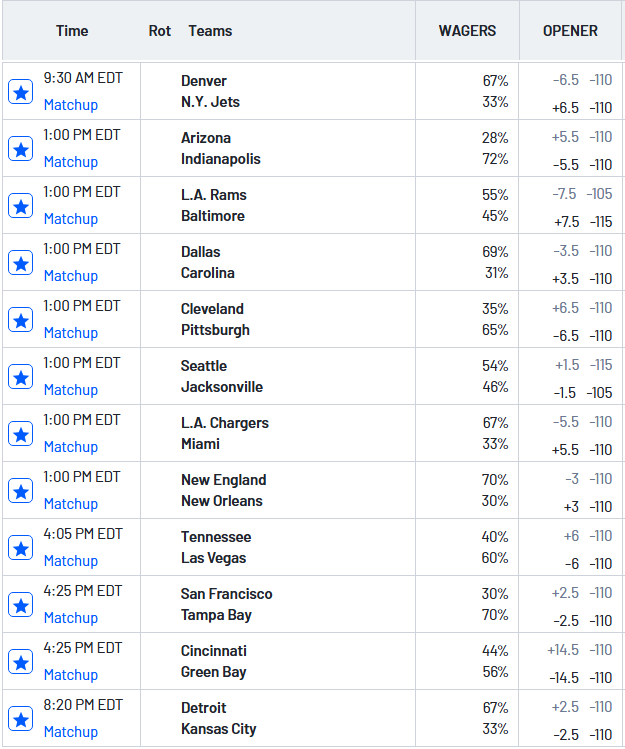Click the WAGERS column header

[467, 31]
